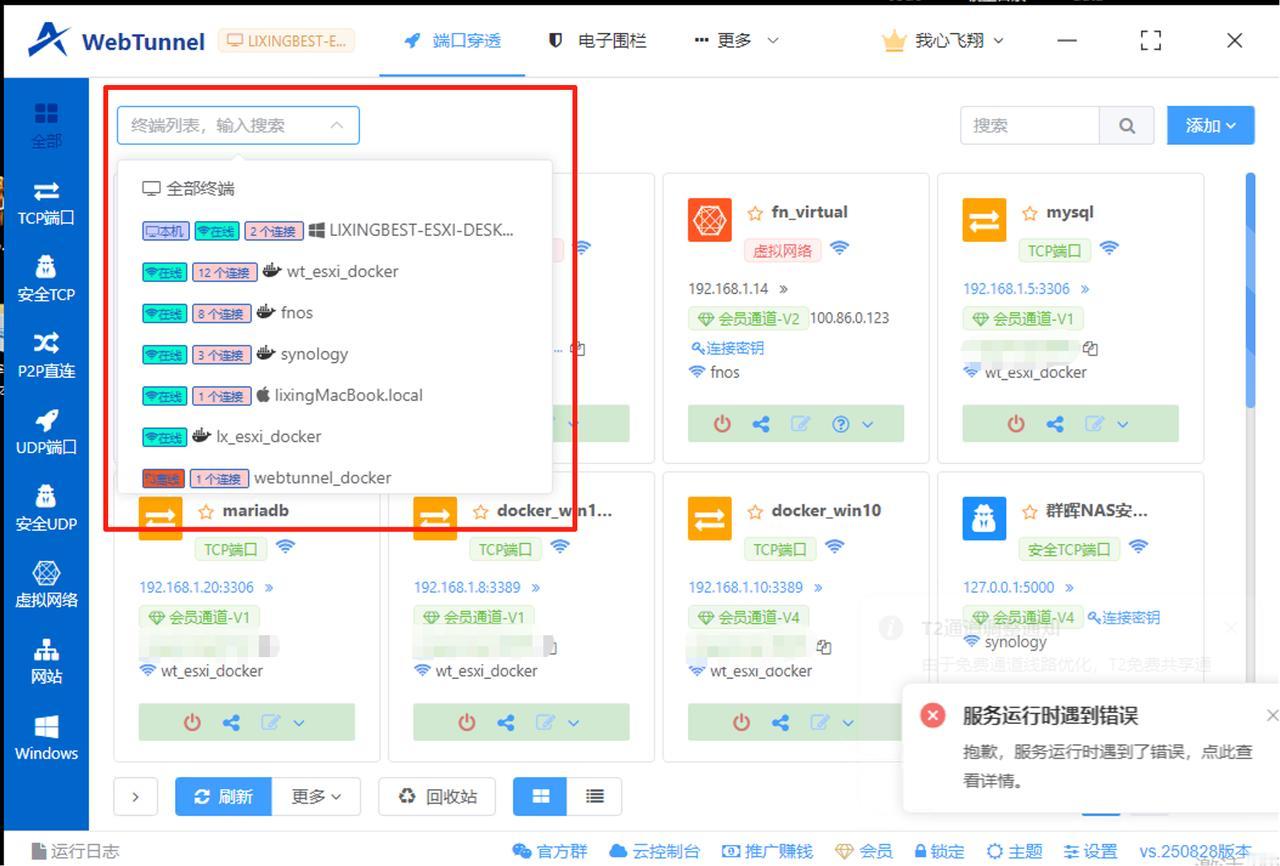Copy the mysql tunnel address
Screen dimensions: 1280x866
tap(1090, 348)
